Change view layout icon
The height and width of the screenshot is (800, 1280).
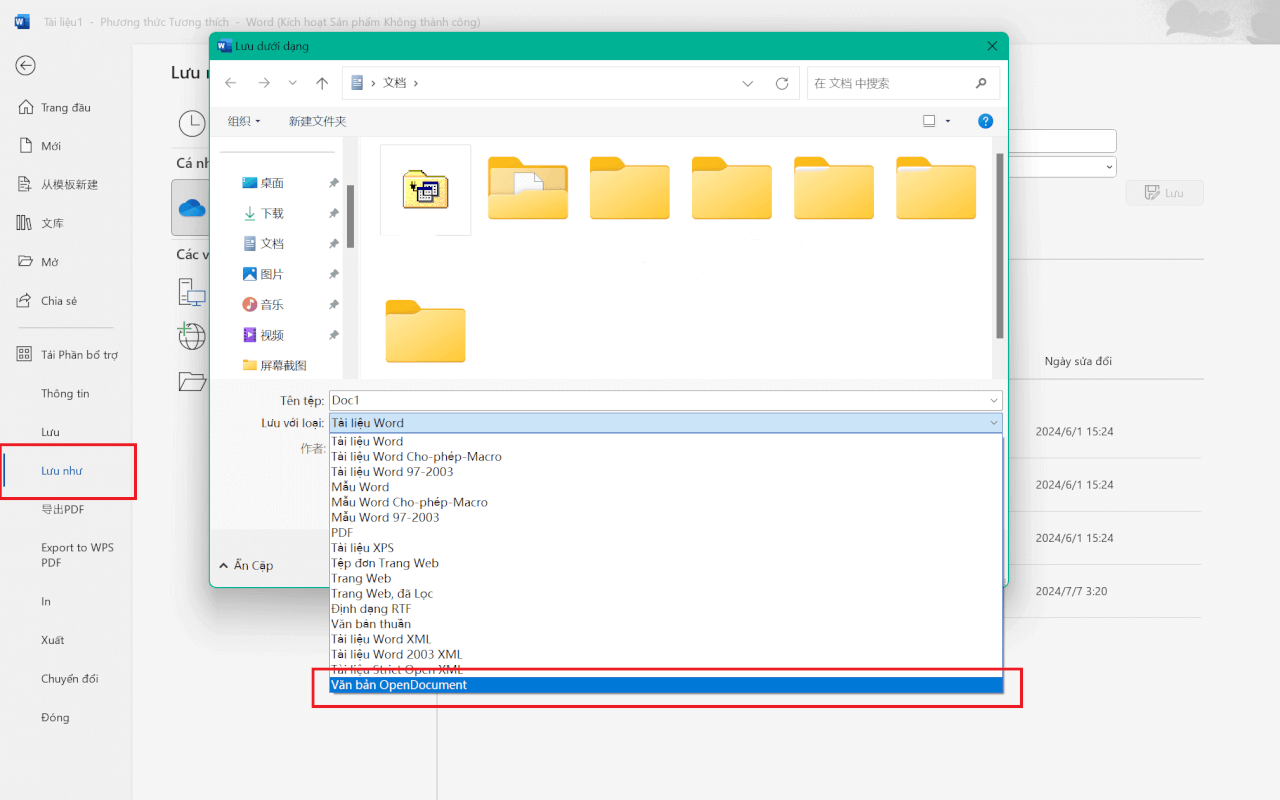pyautogui.click(x=929, y=121)
